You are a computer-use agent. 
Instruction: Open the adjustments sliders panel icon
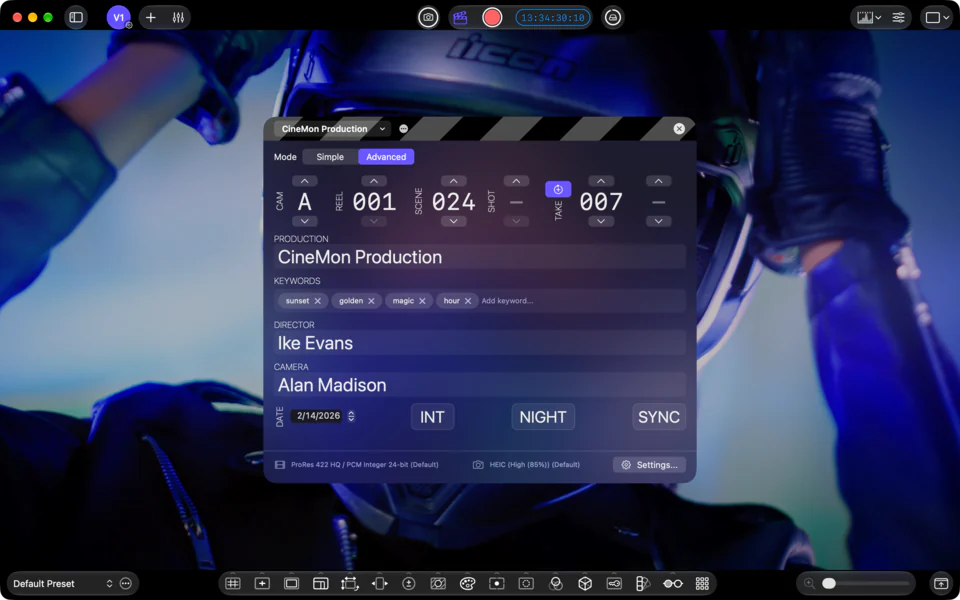coord(898,17)
